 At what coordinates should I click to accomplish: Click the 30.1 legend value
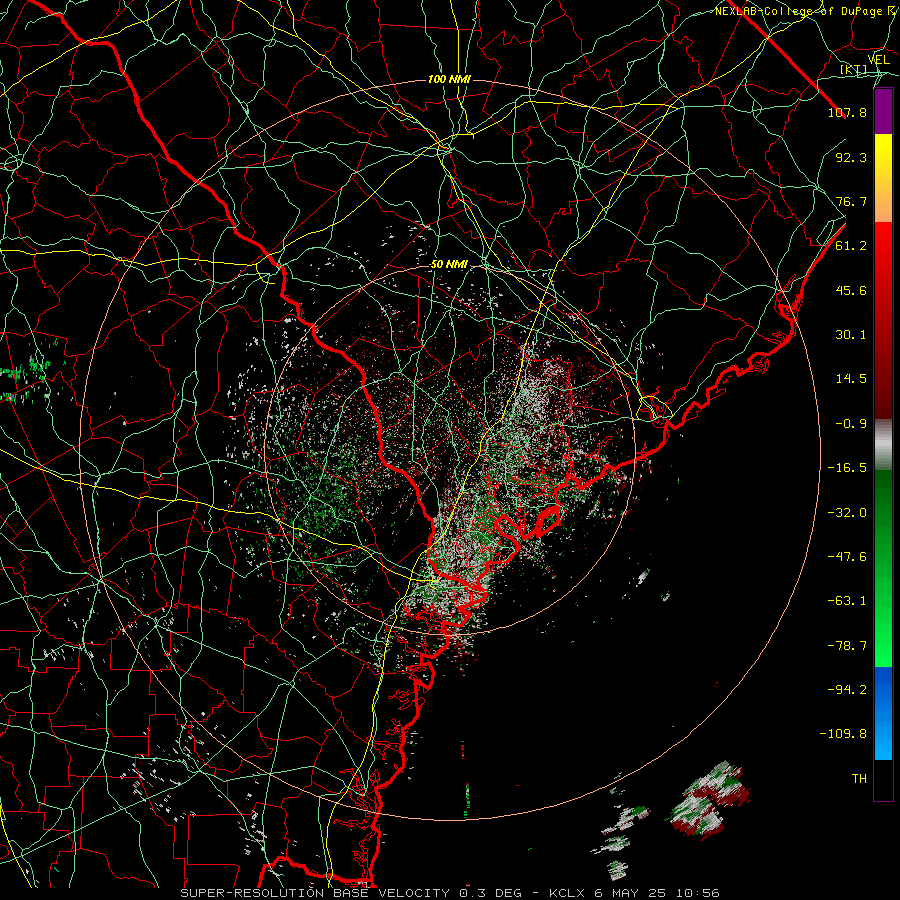coord(851,335)
